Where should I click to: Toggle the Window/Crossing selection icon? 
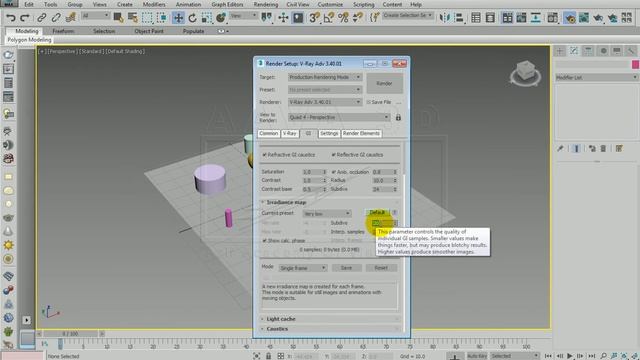pyautogui.click(x=162, y=18)
